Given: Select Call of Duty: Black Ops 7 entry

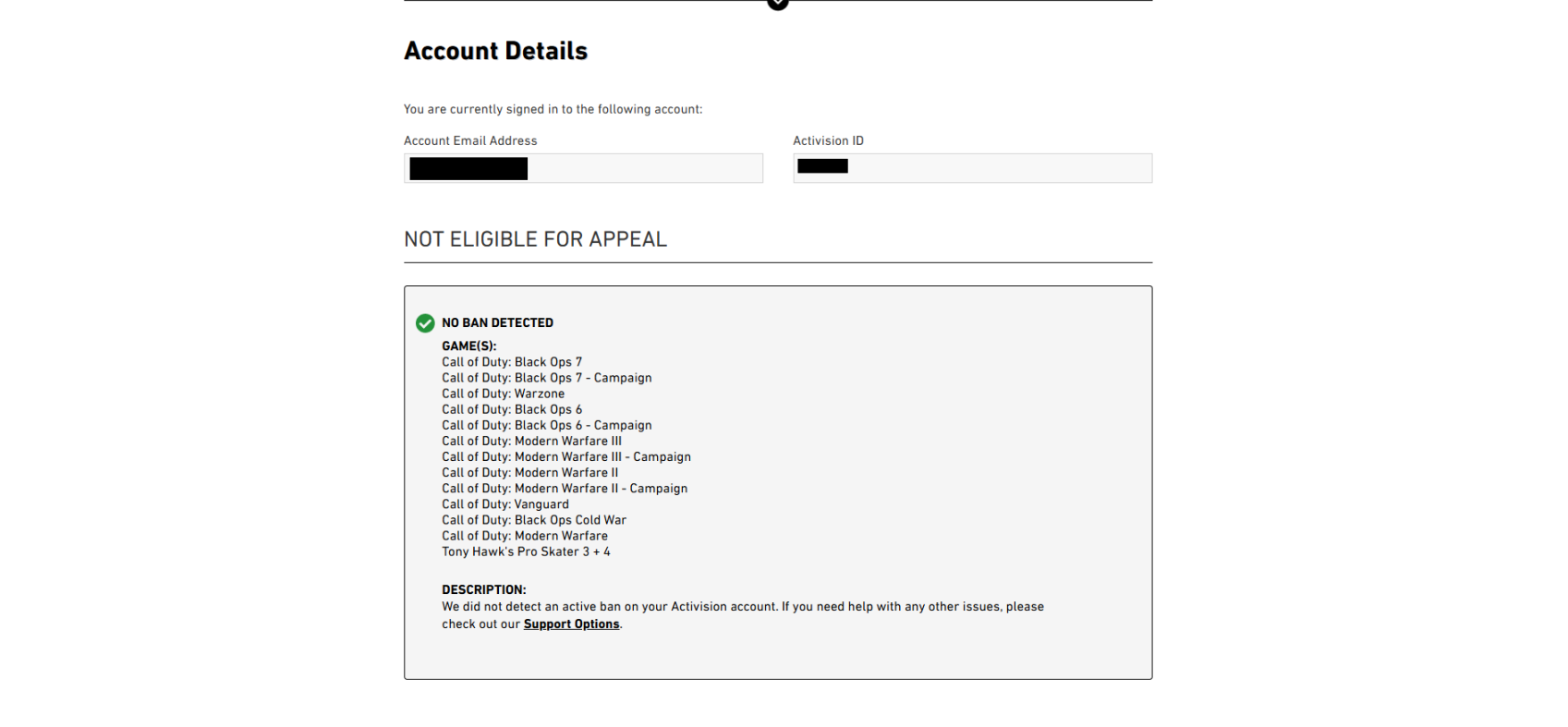Looking at the screenshot, I should (512, 362).
